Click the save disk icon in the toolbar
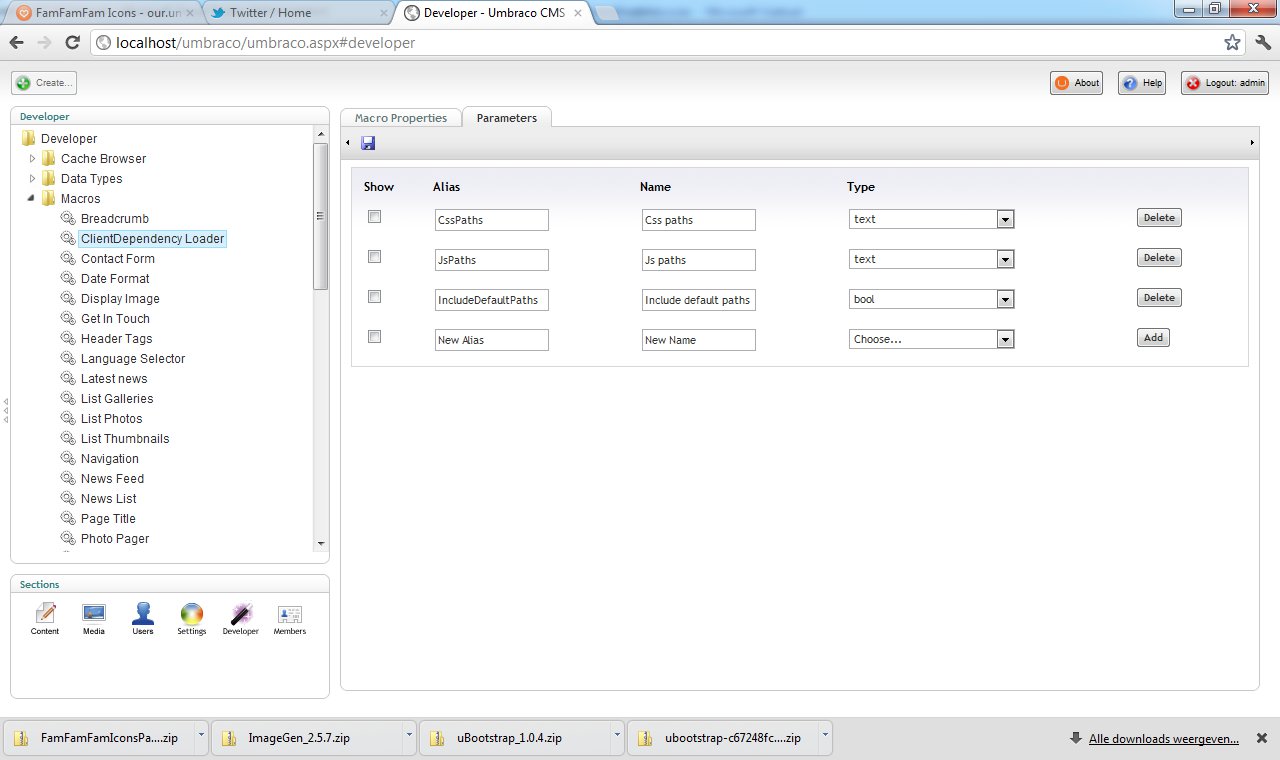The height and width of the screenshot is (760, 1280). 368,143
